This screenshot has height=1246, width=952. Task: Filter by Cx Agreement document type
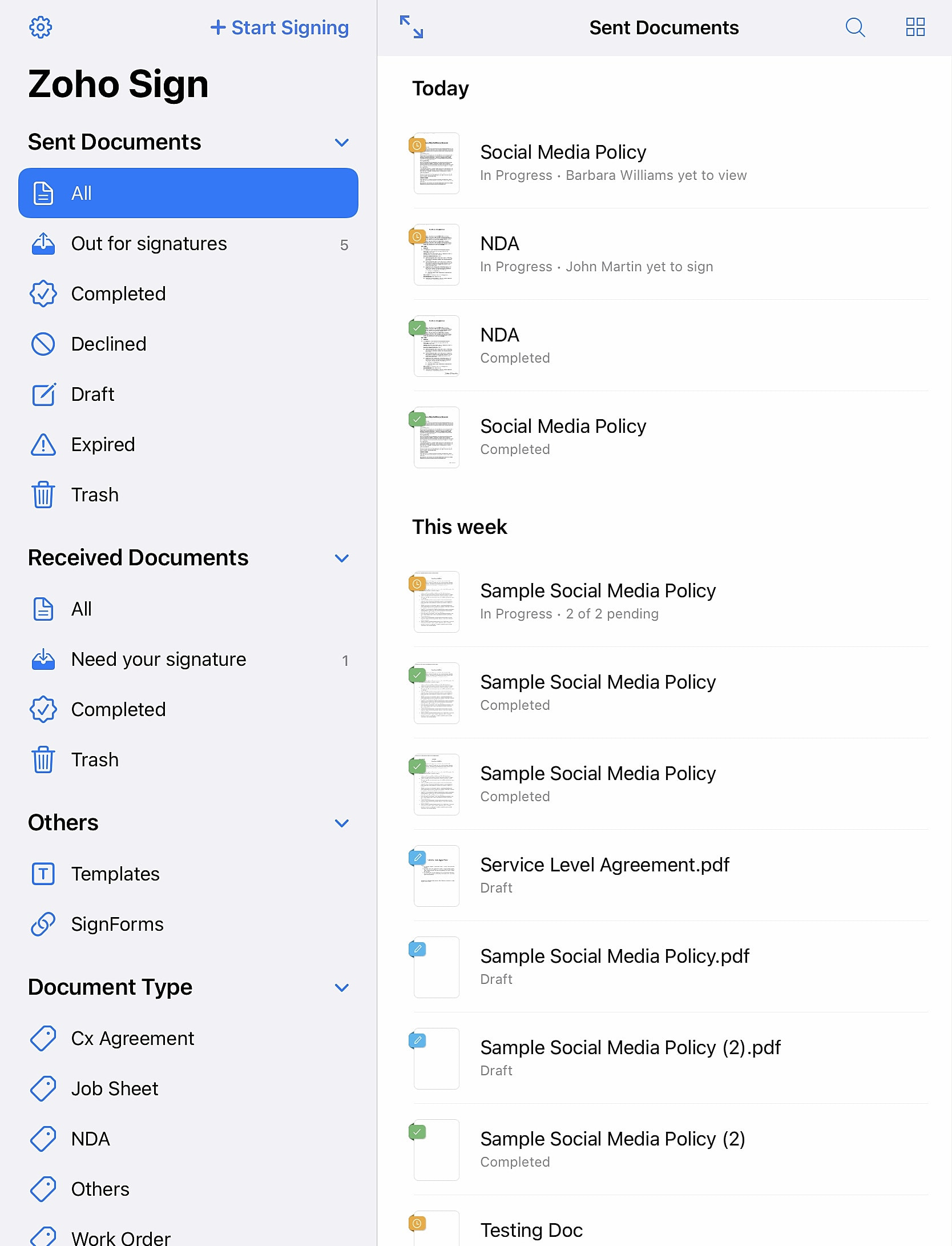188,1039
